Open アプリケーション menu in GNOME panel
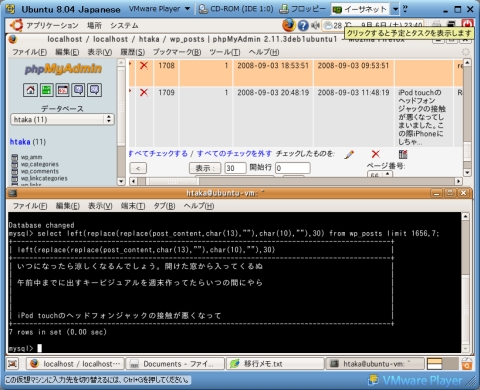Image resolution: width=480 pixels, height=390 pixels. 52,25
